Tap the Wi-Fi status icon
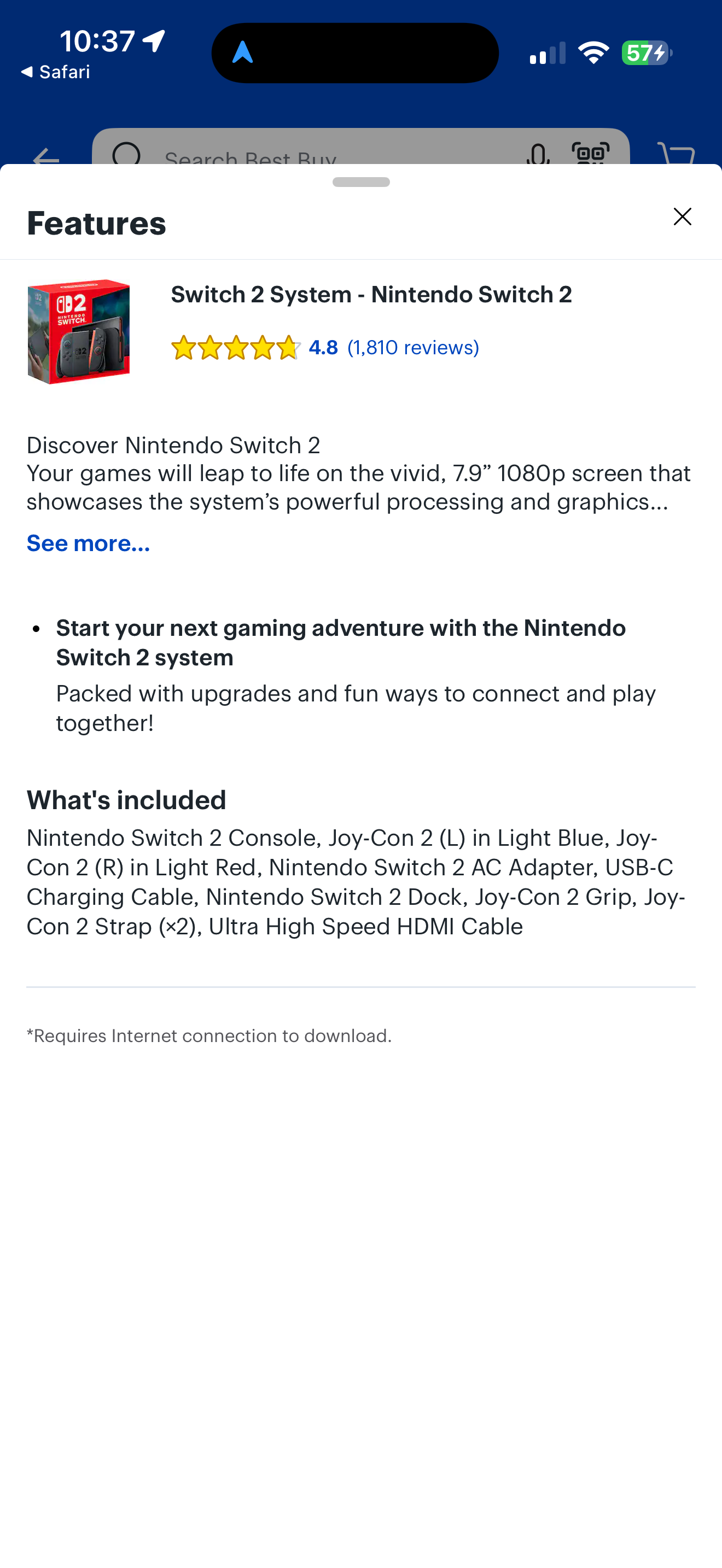The width and height of the screenshot is (722, 1568). [593, 52]
